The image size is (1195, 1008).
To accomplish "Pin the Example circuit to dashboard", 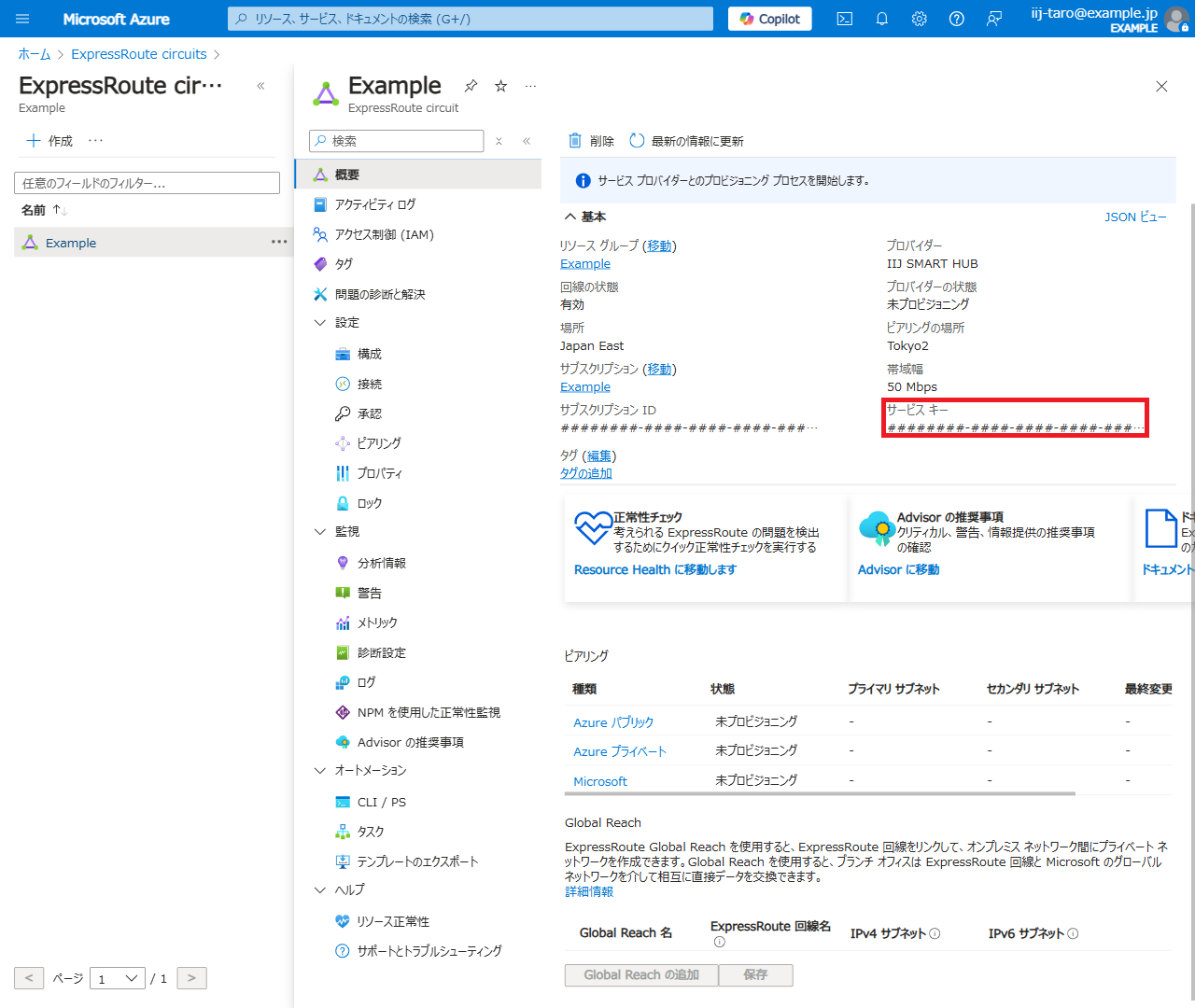I will (x=471, y=86).
